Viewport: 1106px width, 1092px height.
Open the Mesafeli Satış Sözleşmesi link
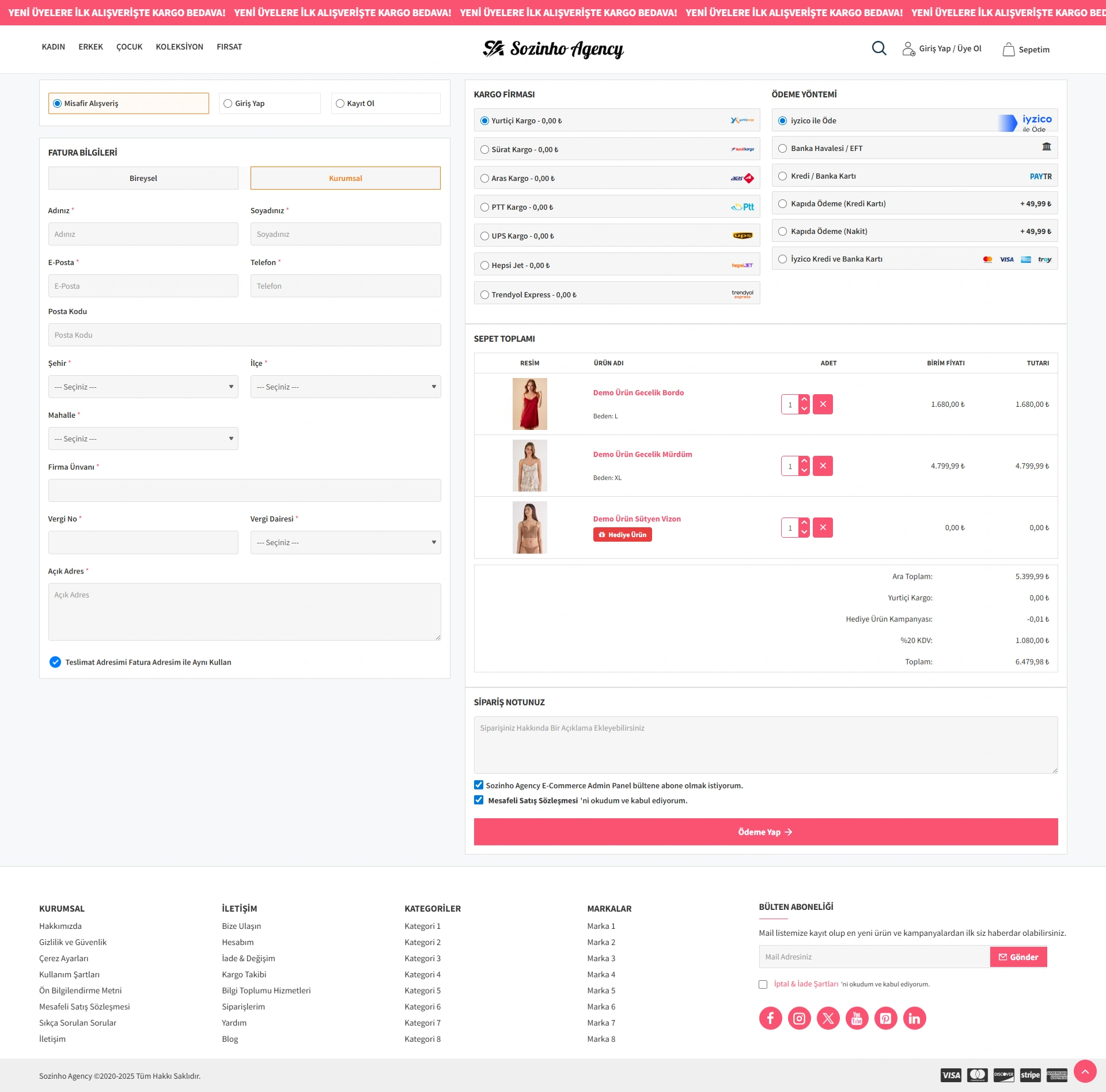tap(532, 800)
